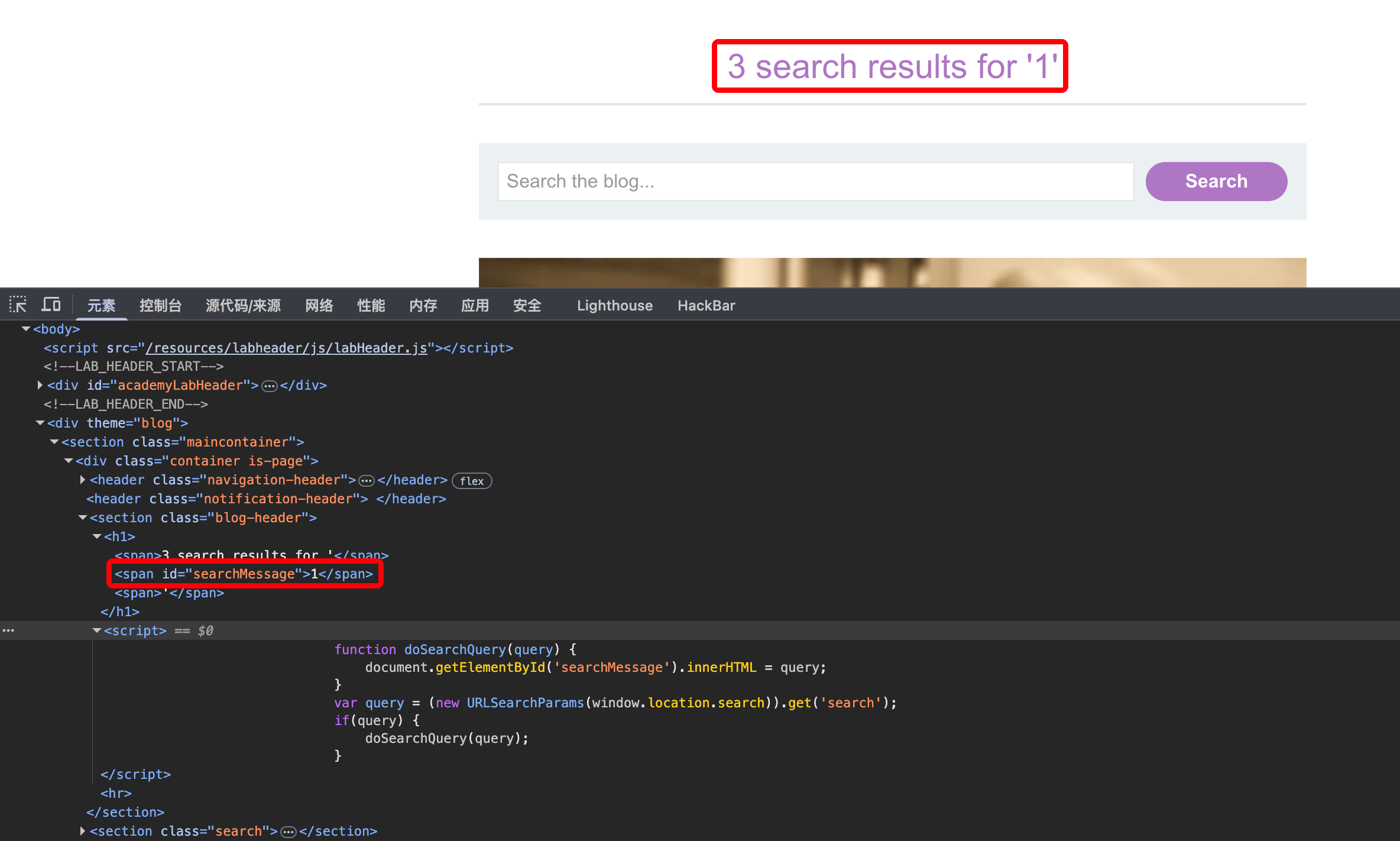Switch to the 控制台 tab
Screen dimensions: 1400x841
click(x=160, y=305)
